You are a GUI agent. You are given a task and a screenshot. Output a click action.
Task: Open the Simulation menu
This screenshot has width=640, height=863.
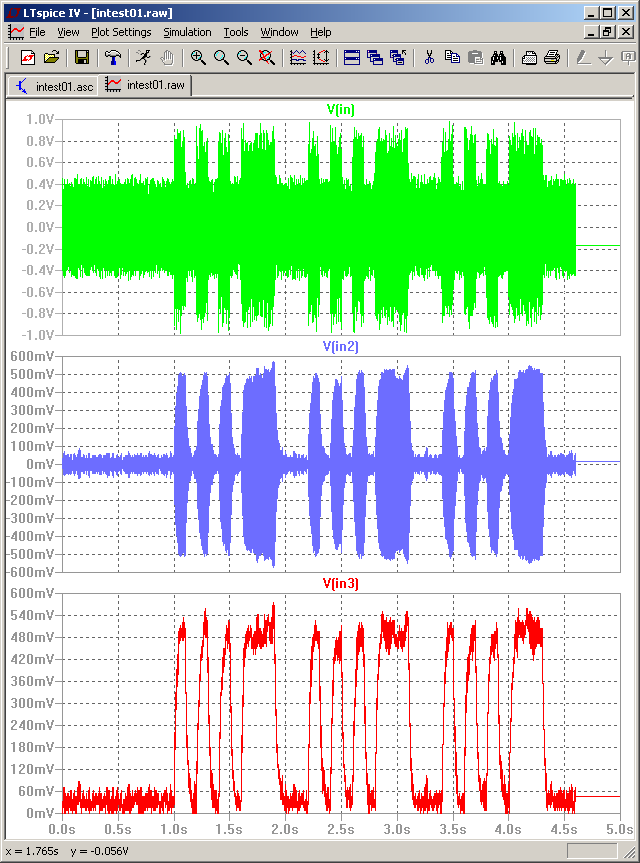tap(187, 32)
